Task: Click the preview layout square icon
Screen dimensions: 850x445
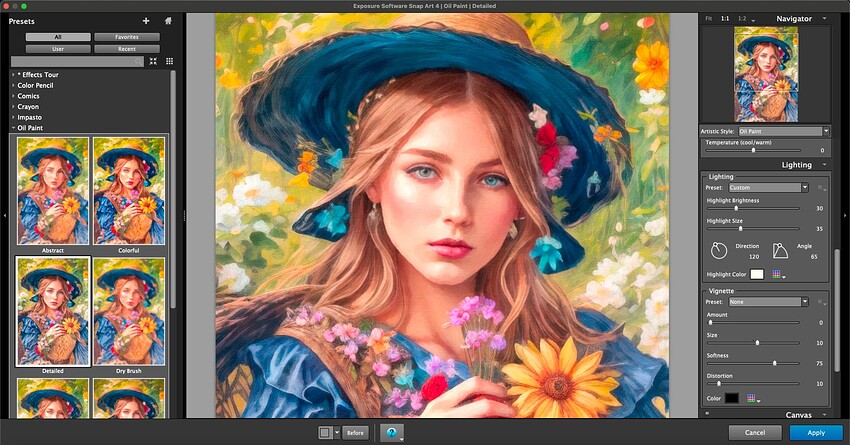Action: coord(325,432)
